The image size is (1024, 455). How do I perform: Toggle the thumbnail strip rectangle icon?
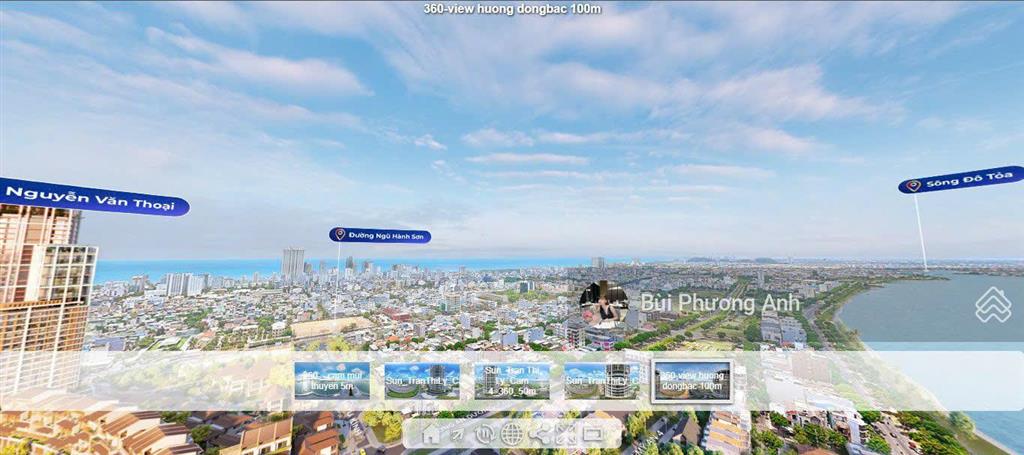tap(593, 434)
